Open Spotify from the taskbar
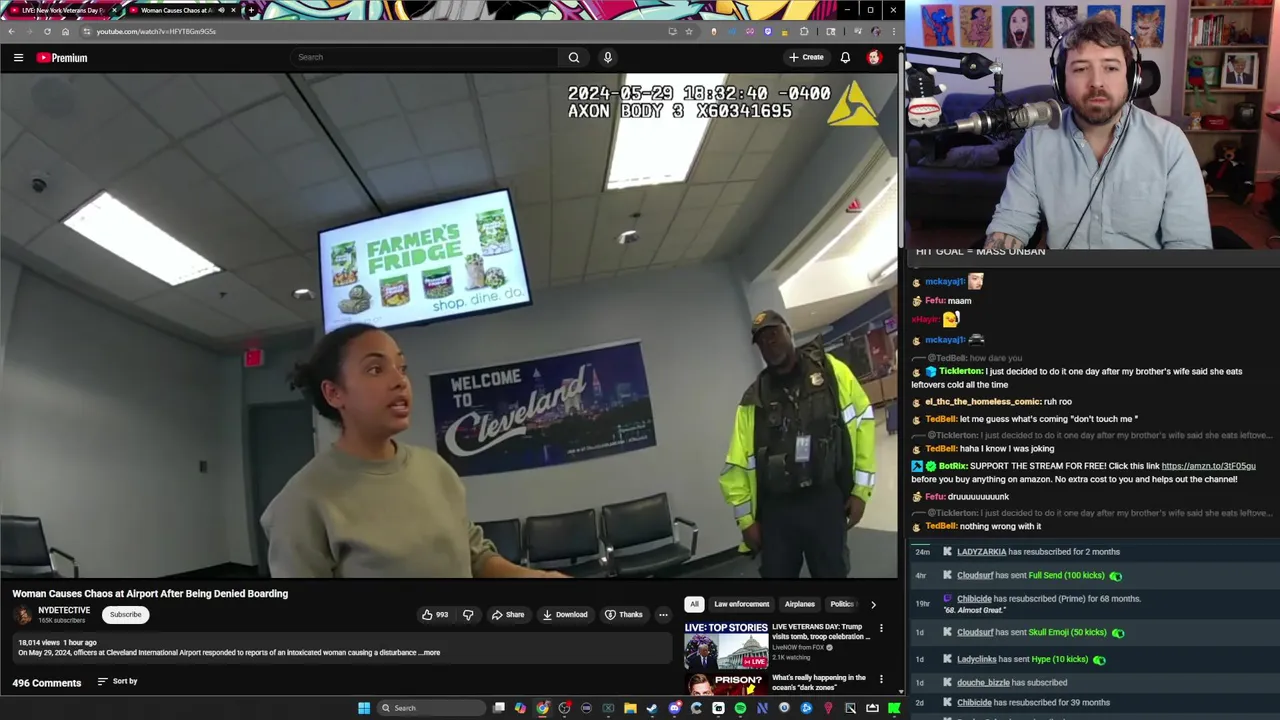 740,708
